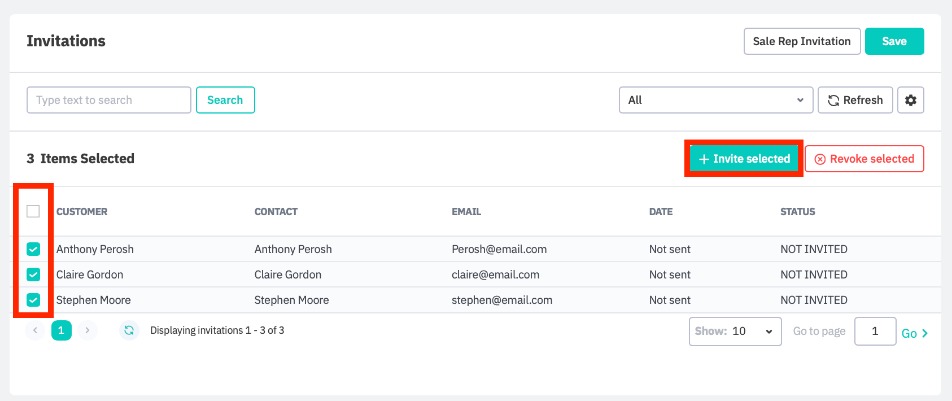Sort by the Status column header
Screen dimensions: 952x401
click(797, 212)
